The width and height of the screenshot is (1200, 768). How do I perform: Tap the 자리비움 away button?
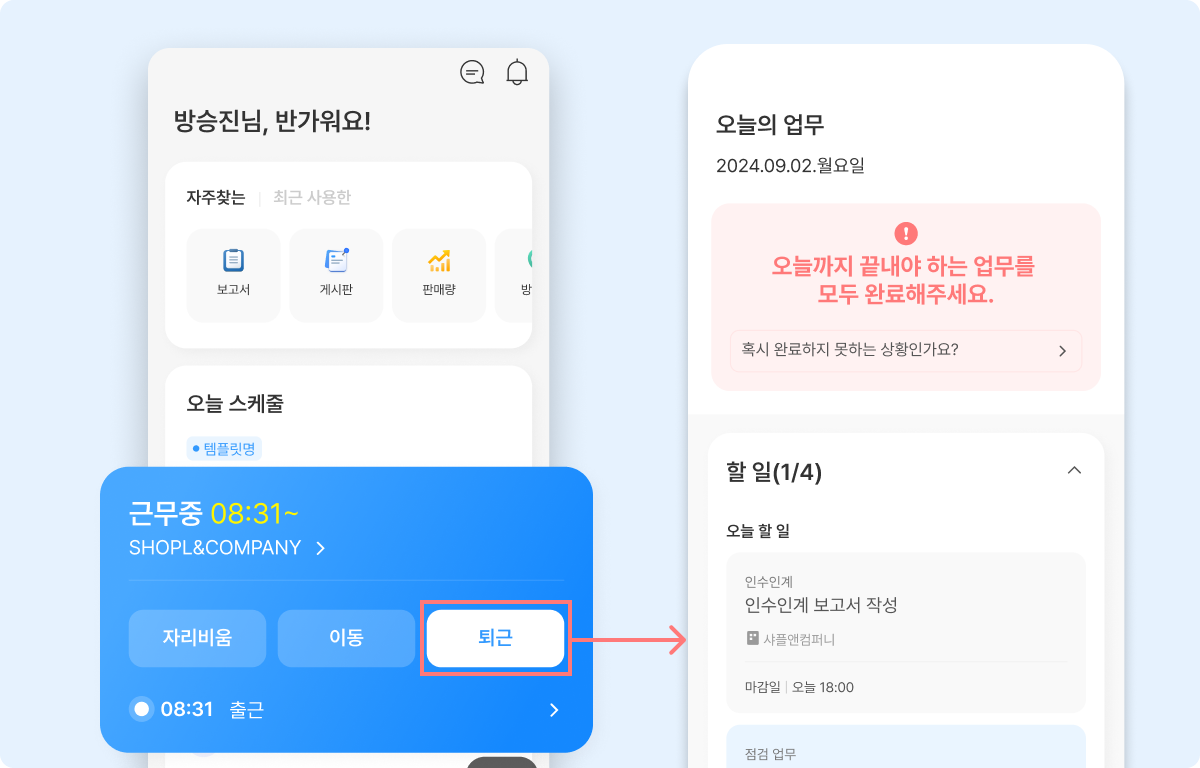(x=197, y=638)
